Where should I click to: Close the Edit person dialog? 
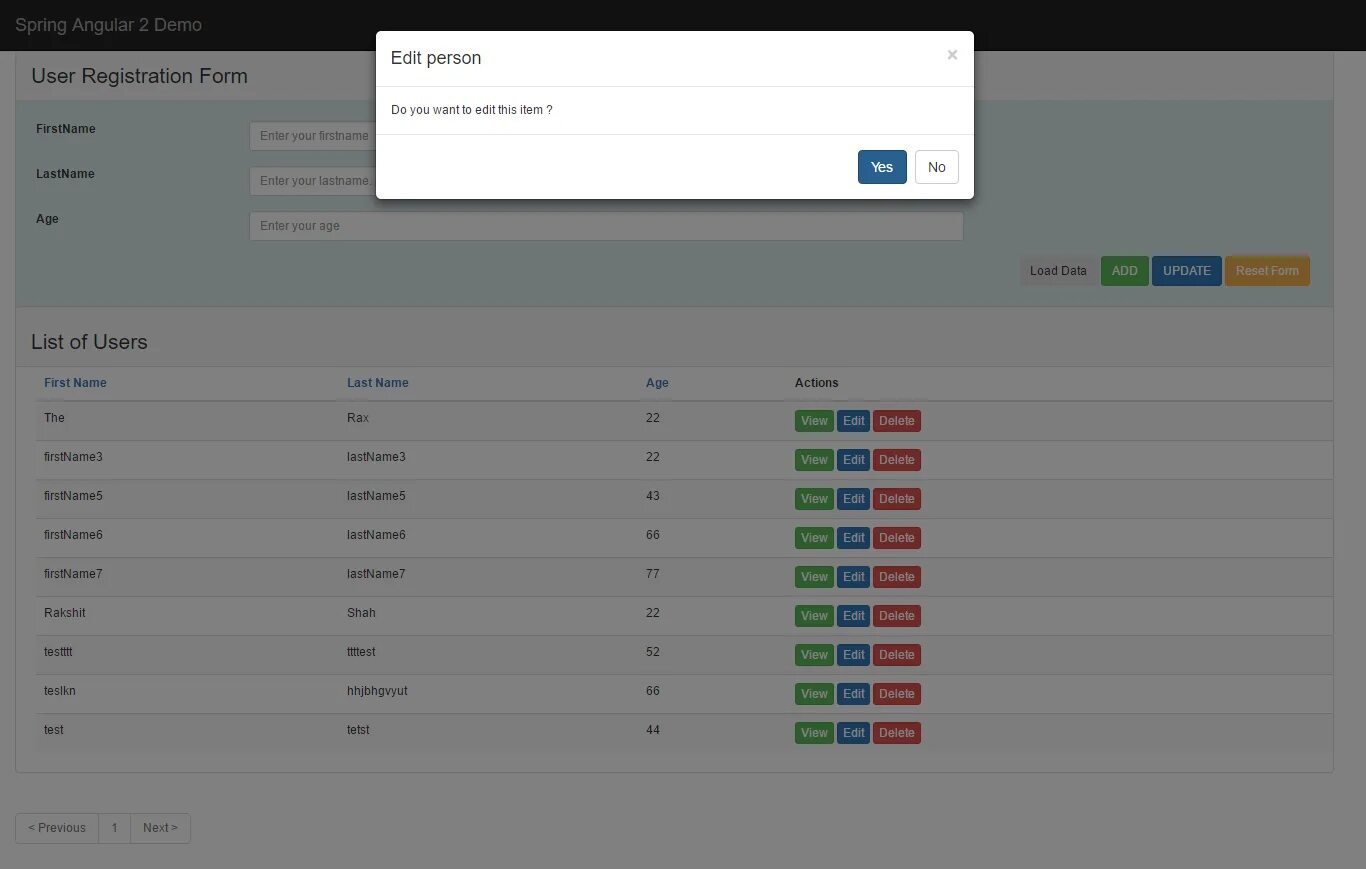952,55
